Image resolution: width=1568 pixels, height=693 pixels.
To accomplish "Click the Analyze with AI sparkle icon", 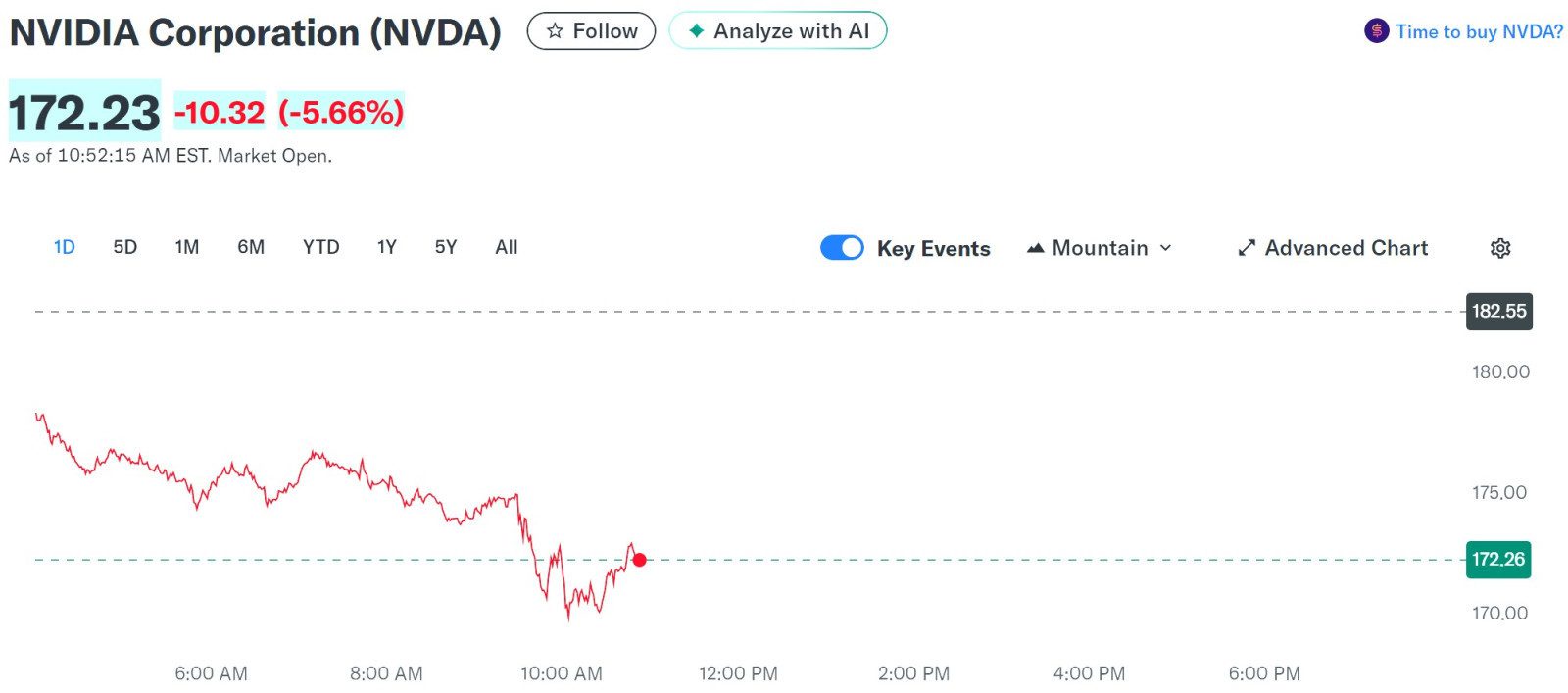I will (696, 31).
